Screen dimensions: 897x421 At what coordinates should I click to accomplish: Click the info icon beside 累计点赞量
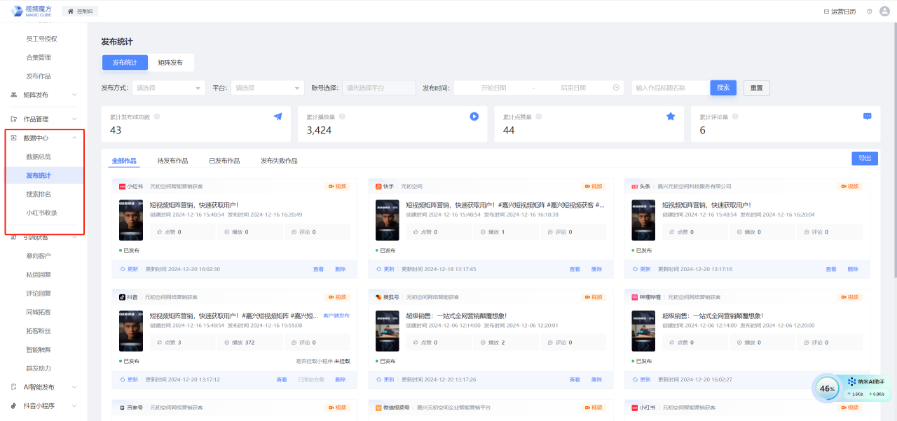click(539, 116)
